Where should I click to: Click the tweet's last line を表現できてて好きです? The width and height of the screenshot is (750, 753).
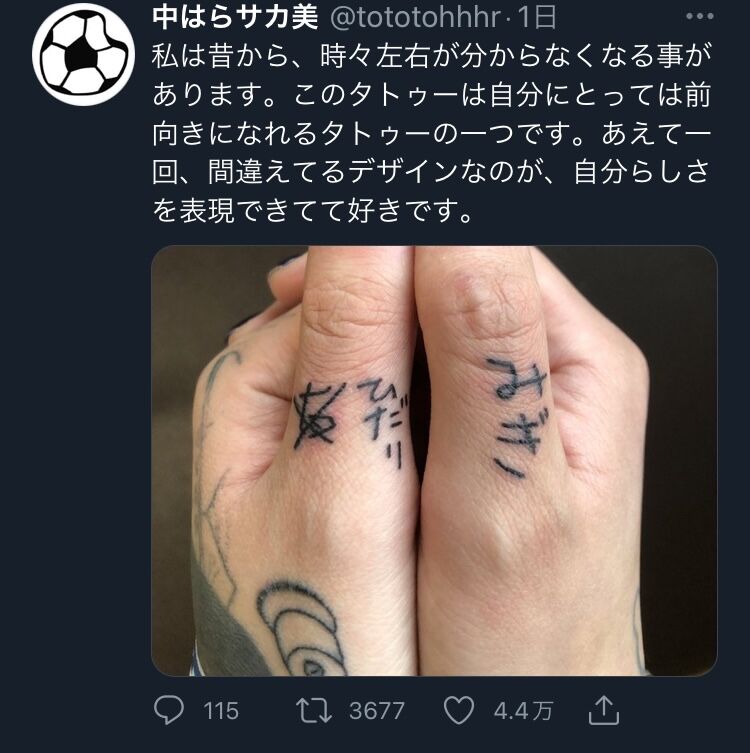(313, 210)
